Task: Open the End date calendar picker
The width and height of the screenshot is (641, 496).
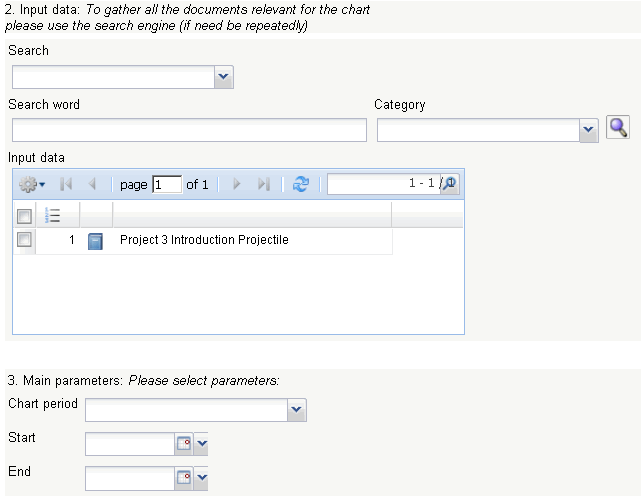Action: coord(184,479)
